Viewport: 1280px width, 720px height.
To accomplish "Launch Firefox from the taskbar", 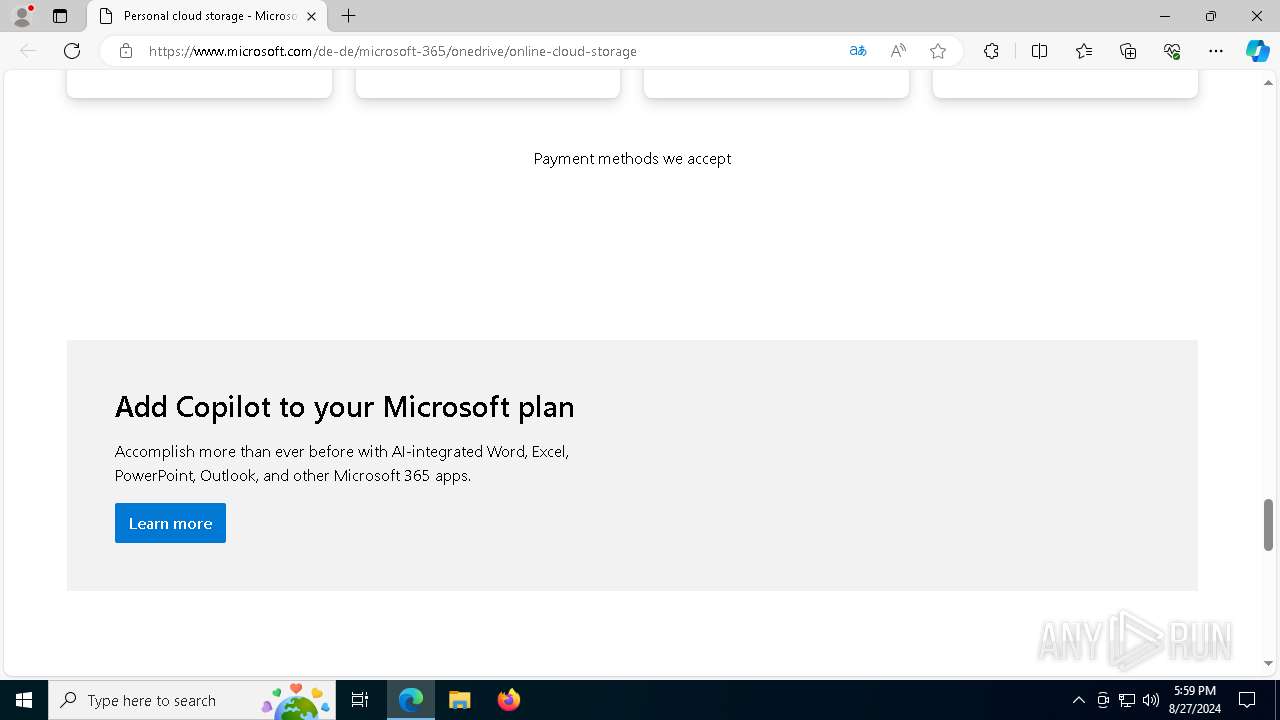I will [509, 700].
